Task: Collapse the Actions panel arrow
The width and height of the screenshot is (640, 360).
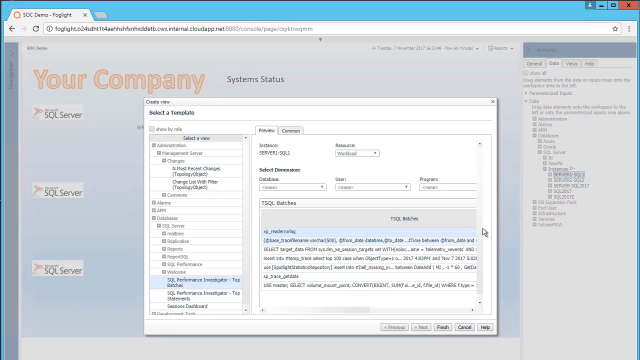Action: tap(528, 50)
